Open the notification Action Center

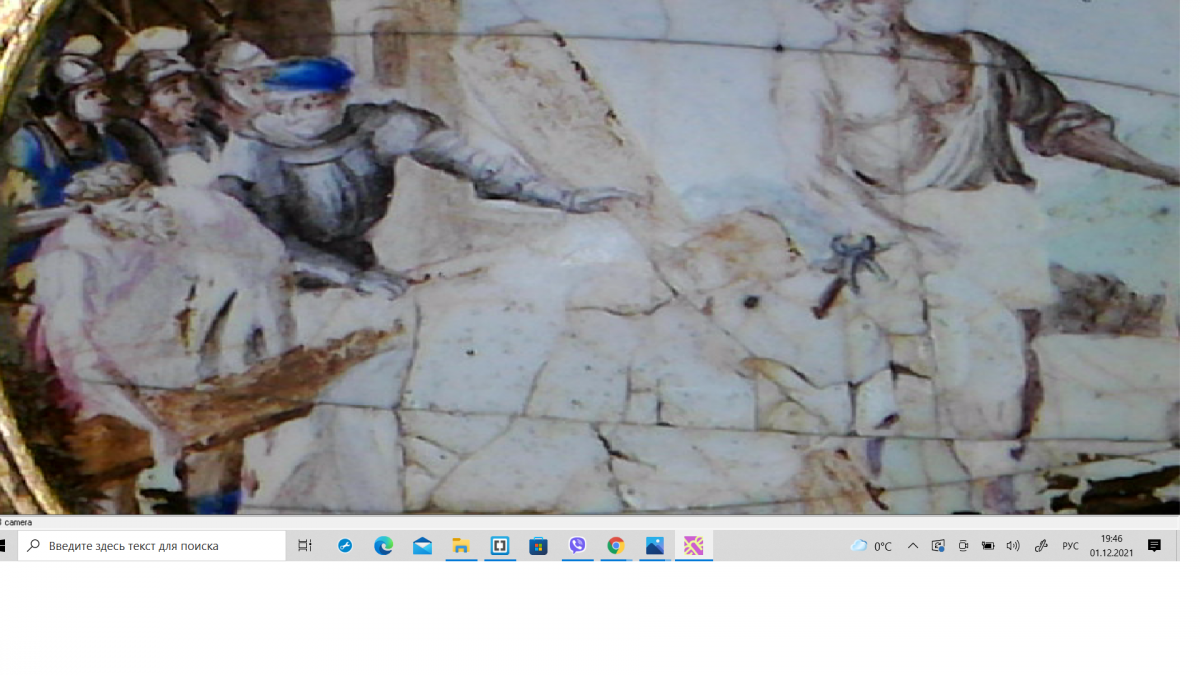(1154, 546)
